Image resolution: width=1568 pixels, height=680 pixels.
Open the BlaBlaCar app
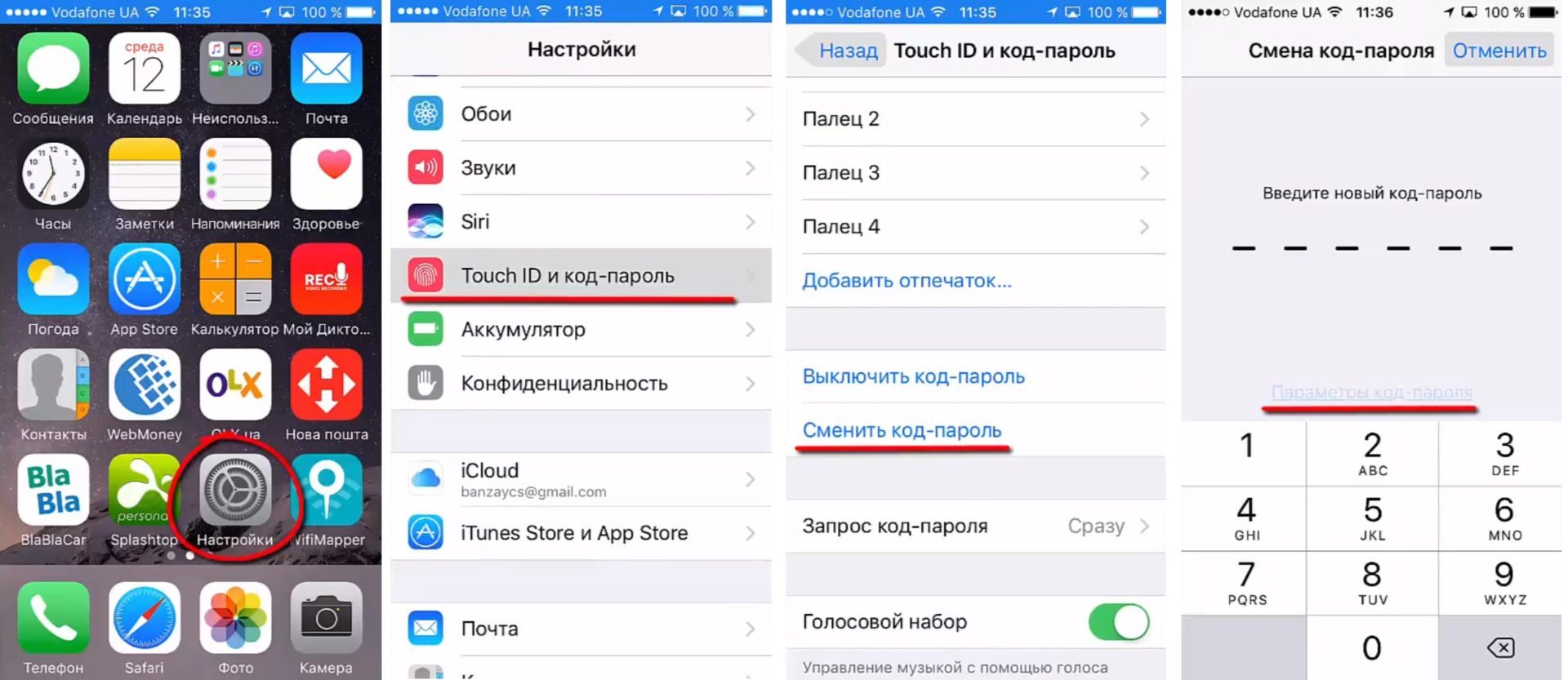pos(53,490)
